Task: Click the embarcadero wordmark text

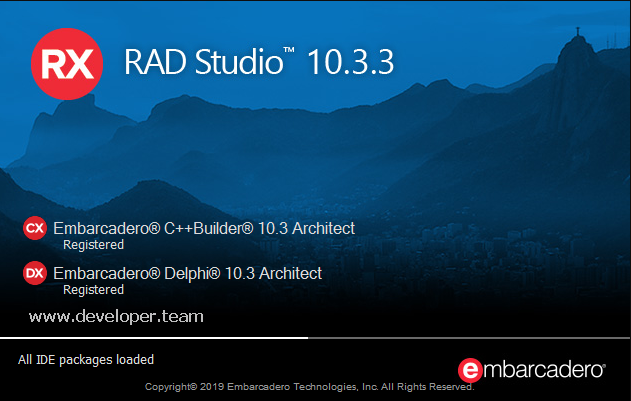Action: click(544, 368)
